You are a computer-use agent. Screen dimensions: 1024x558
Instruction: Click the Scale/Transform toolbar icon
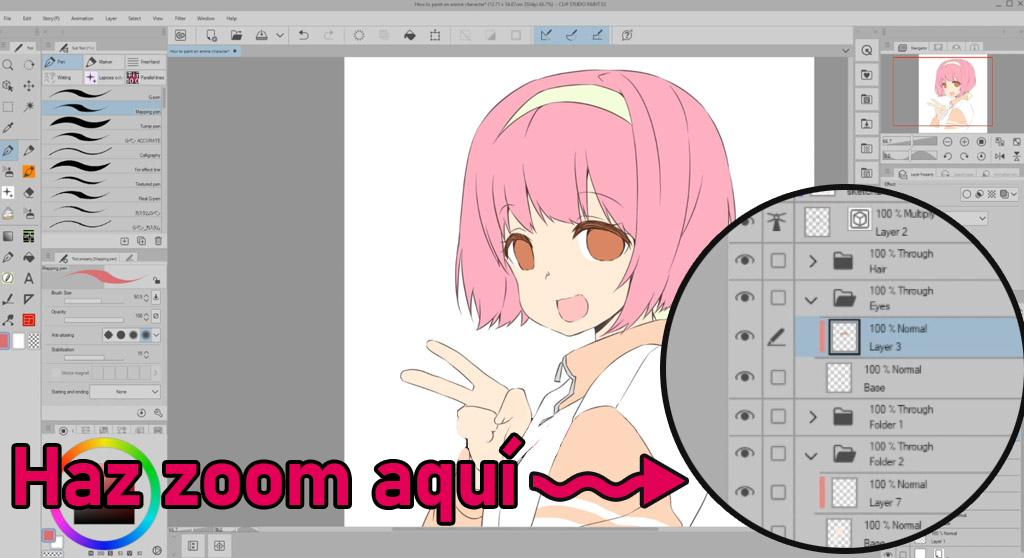pos(435,35)
